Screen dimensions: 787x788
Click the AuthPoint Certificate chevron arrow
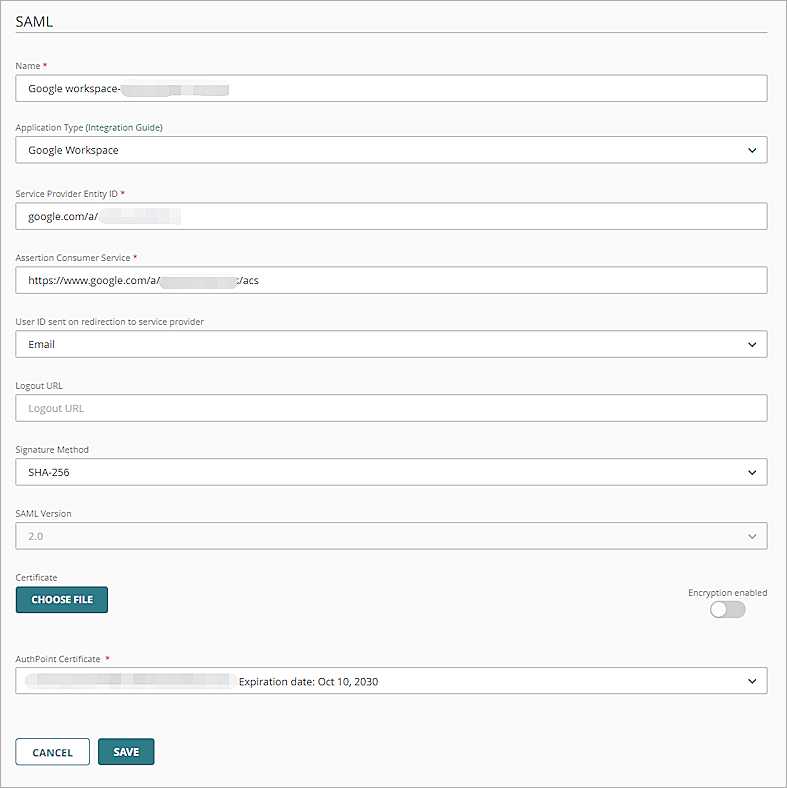tap(752, 681)
